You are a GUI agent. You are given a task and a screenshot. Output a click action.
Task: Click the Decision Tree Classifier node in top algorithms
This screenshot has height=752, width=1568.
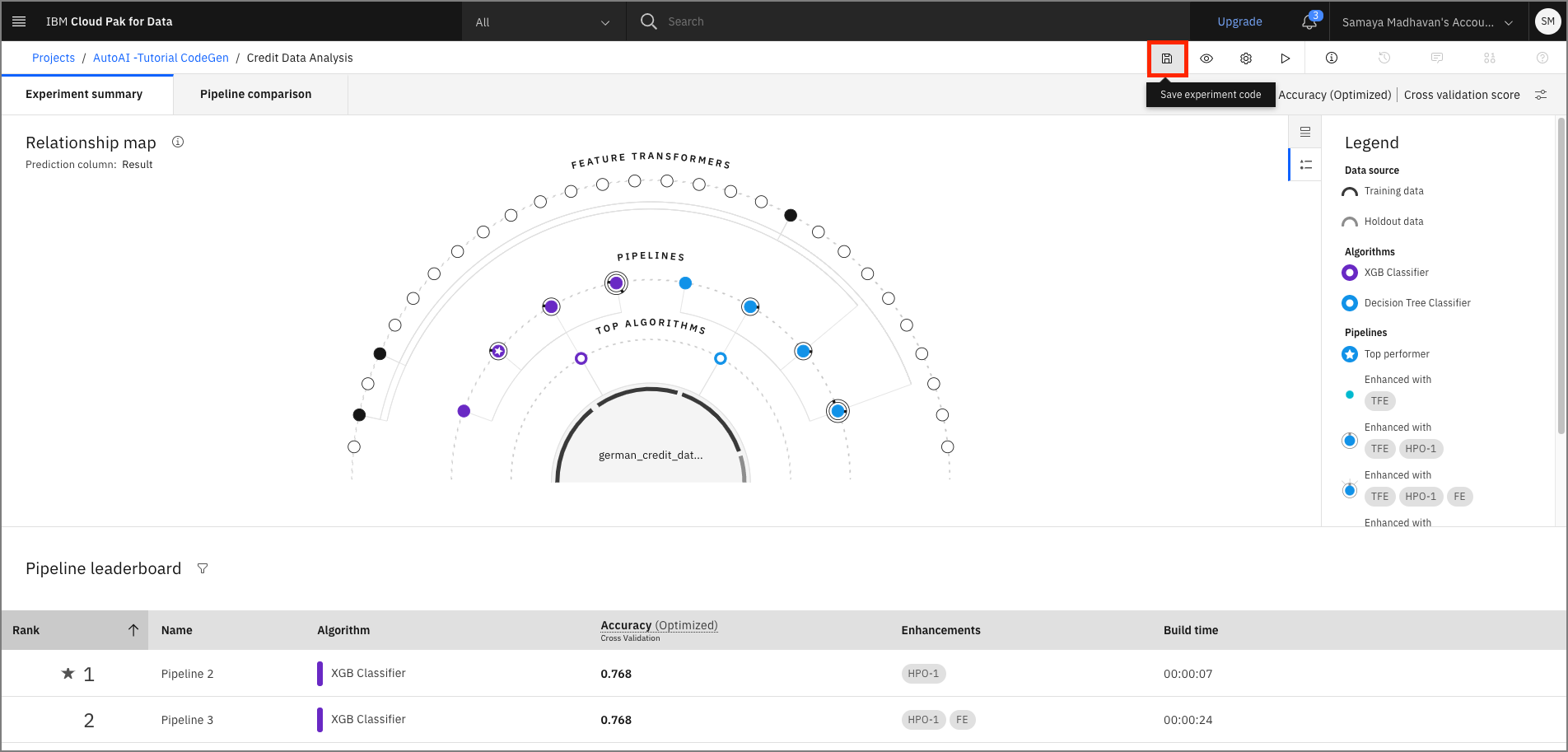tap(721, 358)
